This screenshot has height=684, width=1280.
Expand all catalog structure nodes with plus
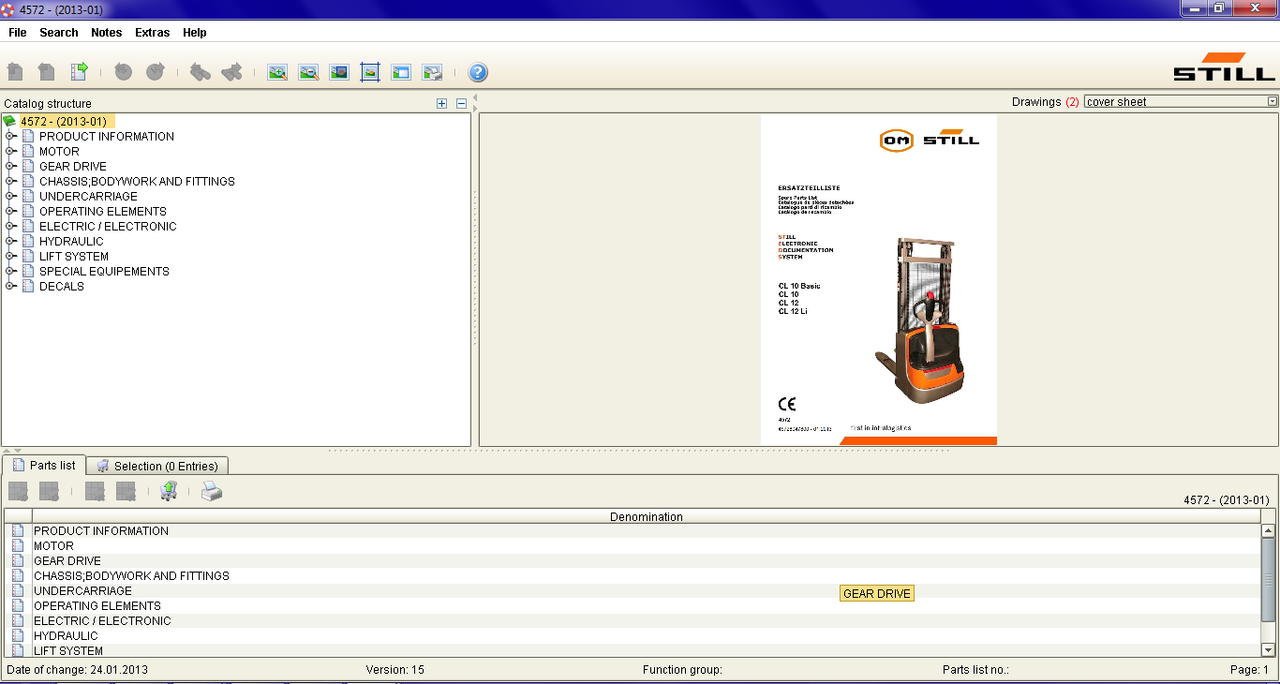442,104
